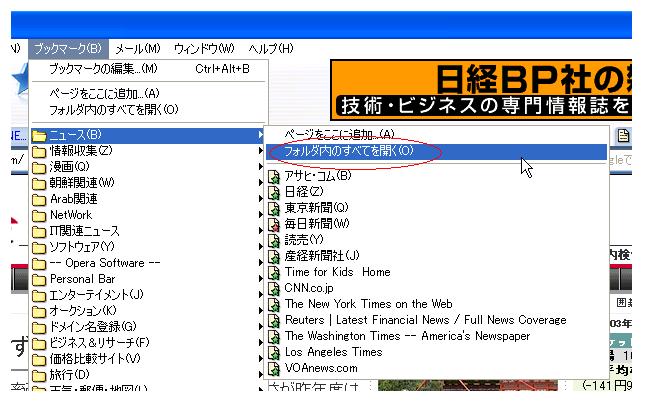Click the Personal Bar folder icon
The image size is (647, 403).
pos(39,280)
